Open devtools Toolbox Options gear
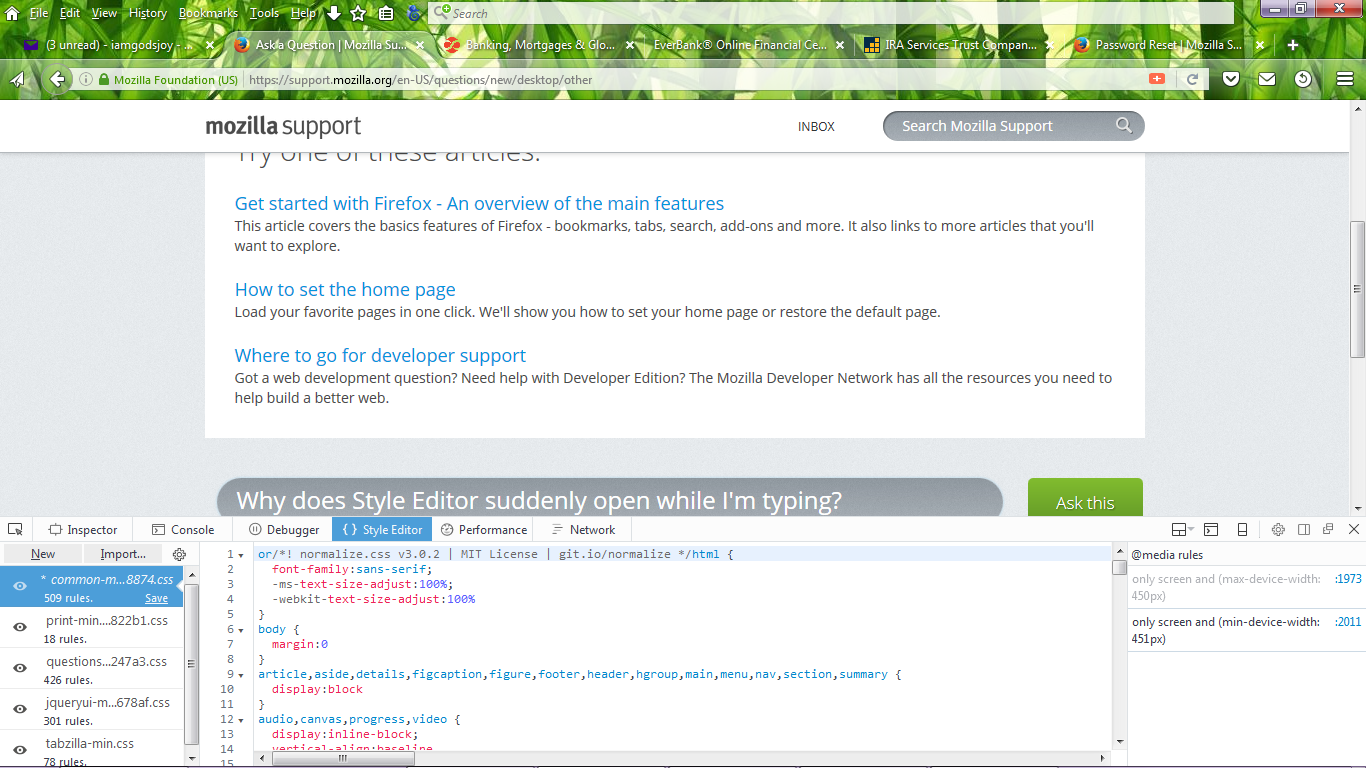The image size is (1366, 768). [1278, 529]
